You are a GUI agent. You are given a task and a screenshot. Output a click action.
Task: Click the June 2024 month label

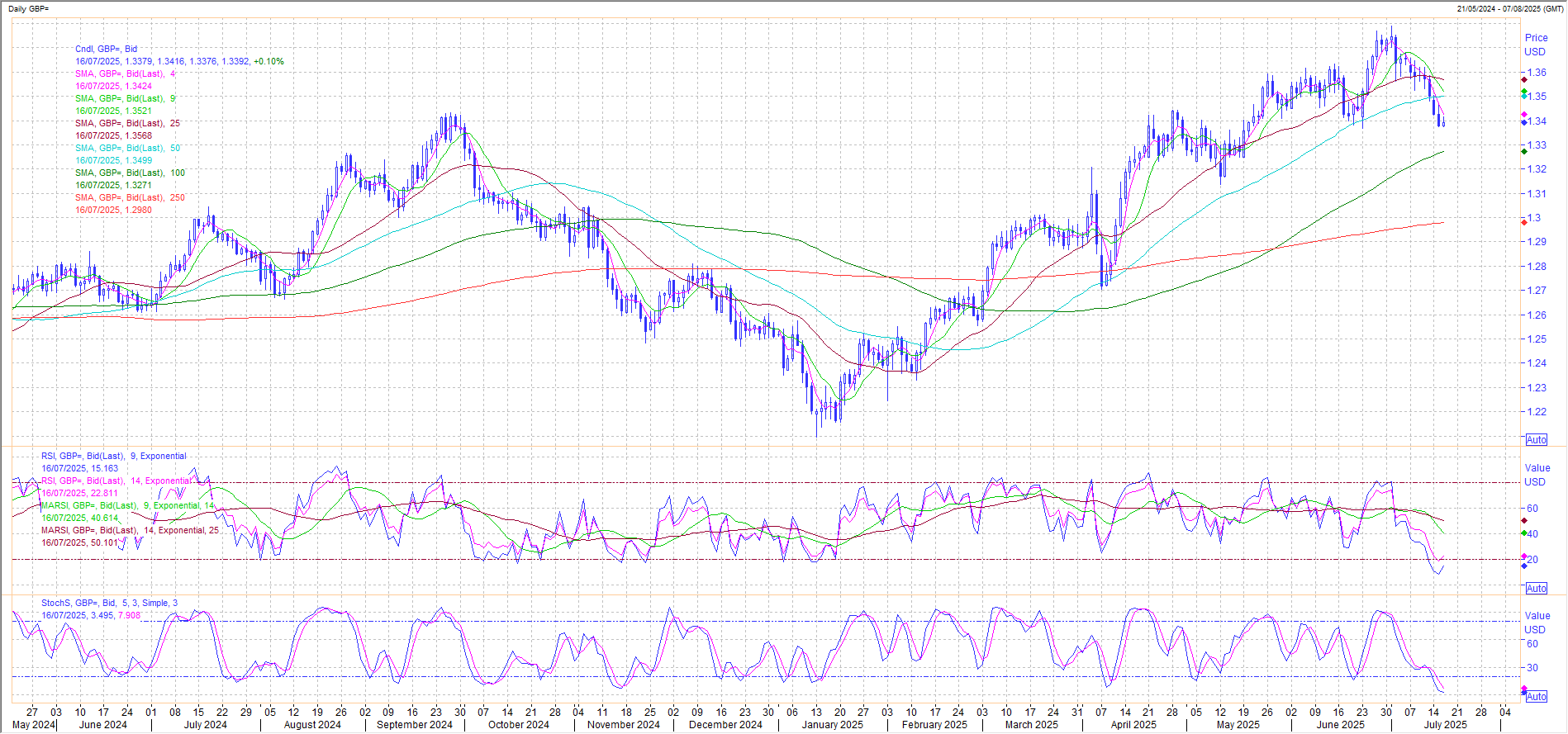coord(103,725)
